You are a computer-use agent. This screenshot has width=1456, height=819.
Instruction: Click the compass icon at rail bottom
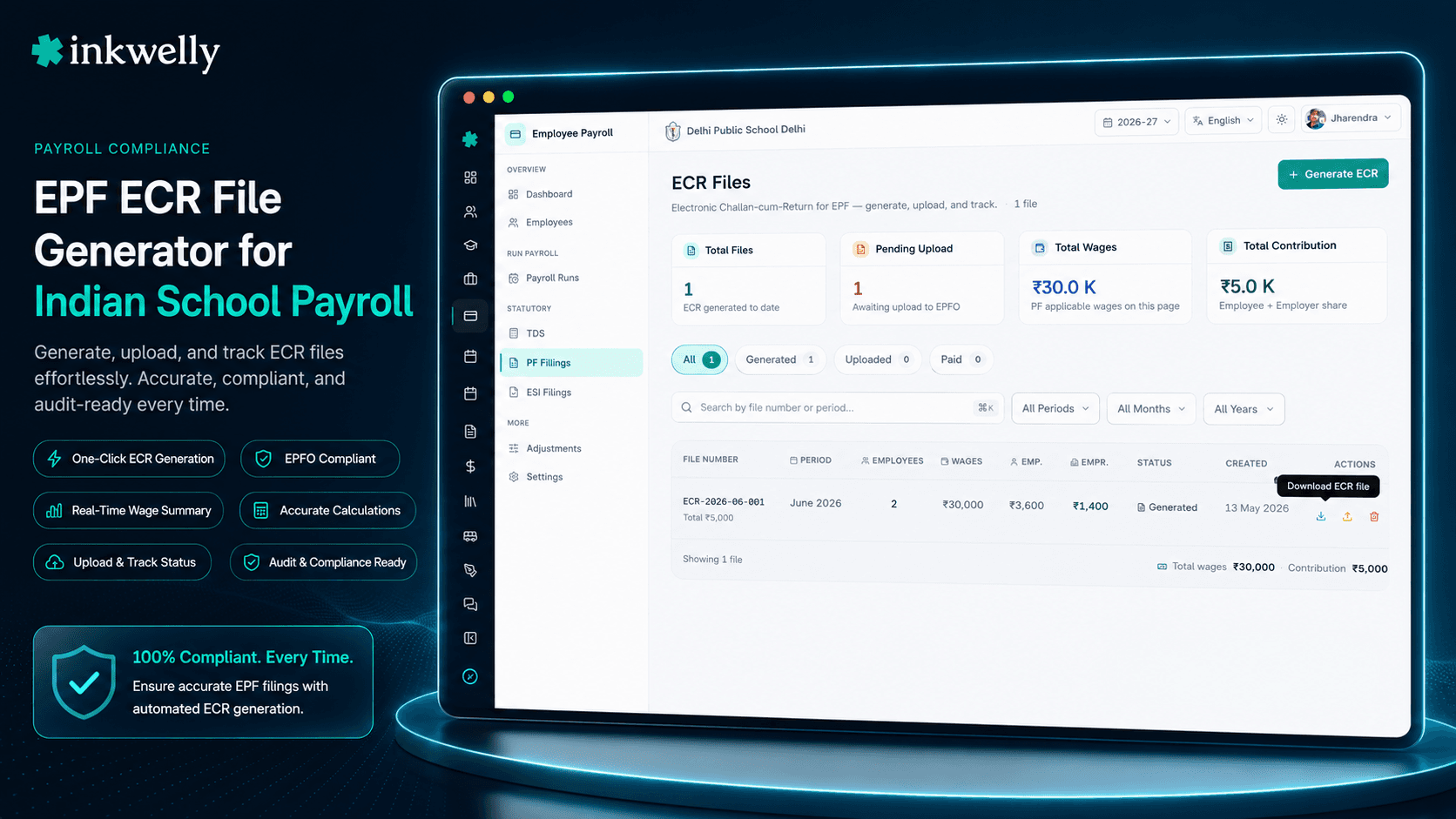[x=470, y=676]
